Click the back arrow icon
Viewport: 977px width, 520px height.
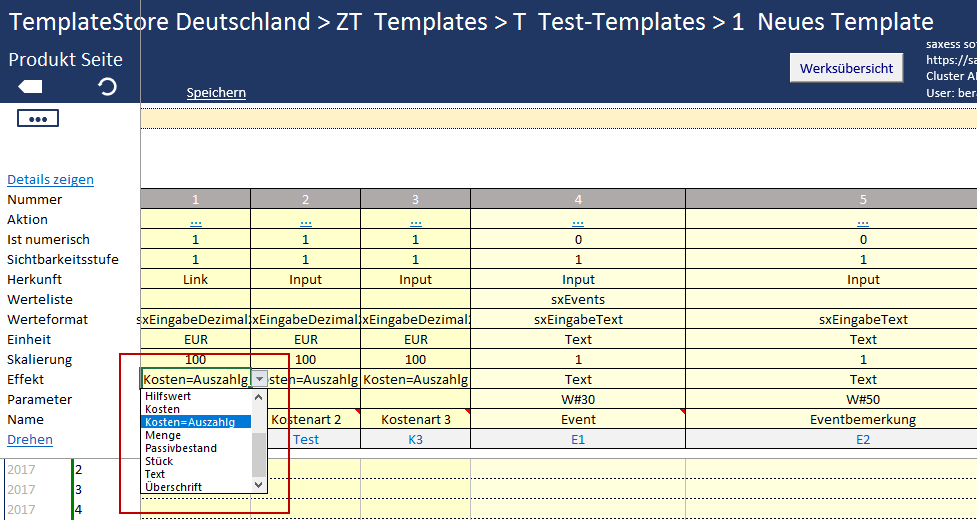[29, 88]
